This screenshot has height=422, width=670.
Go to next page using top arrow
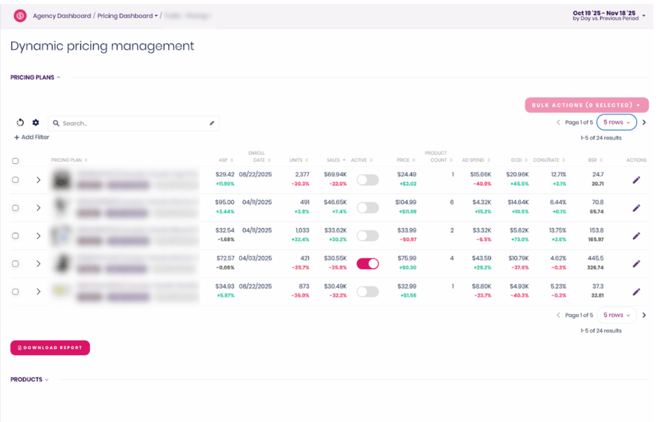644,122
